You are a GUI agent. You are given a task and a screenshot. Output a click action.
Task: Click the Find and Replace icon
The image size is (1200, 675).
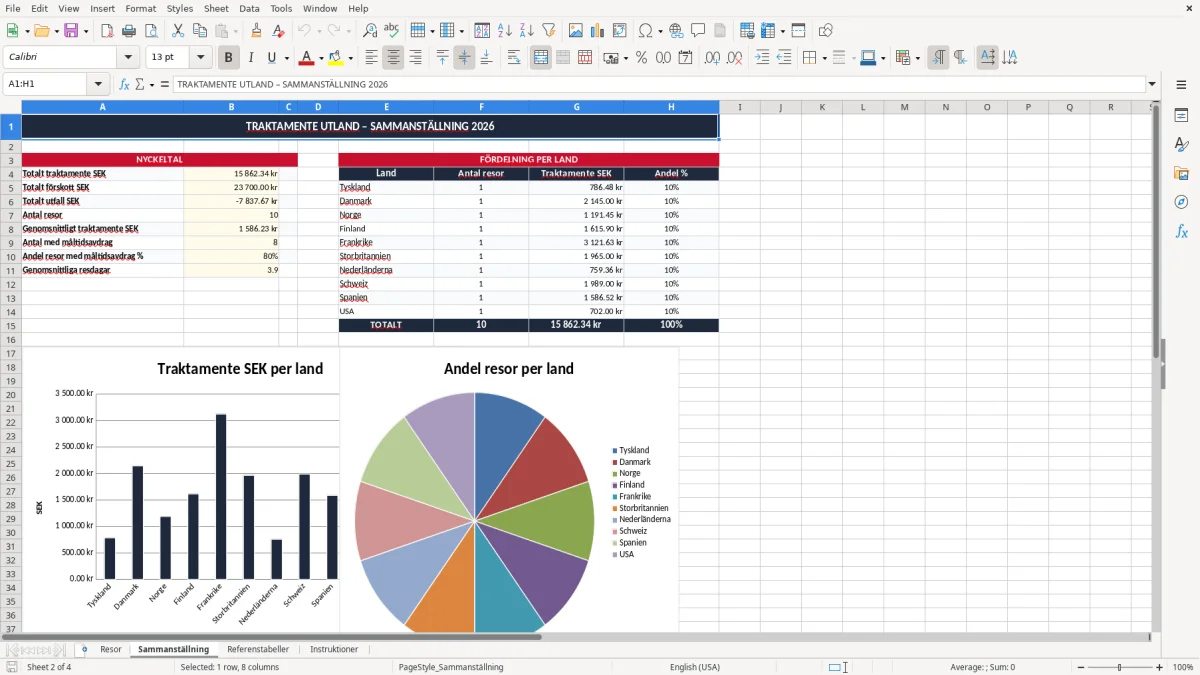[370, 31]
